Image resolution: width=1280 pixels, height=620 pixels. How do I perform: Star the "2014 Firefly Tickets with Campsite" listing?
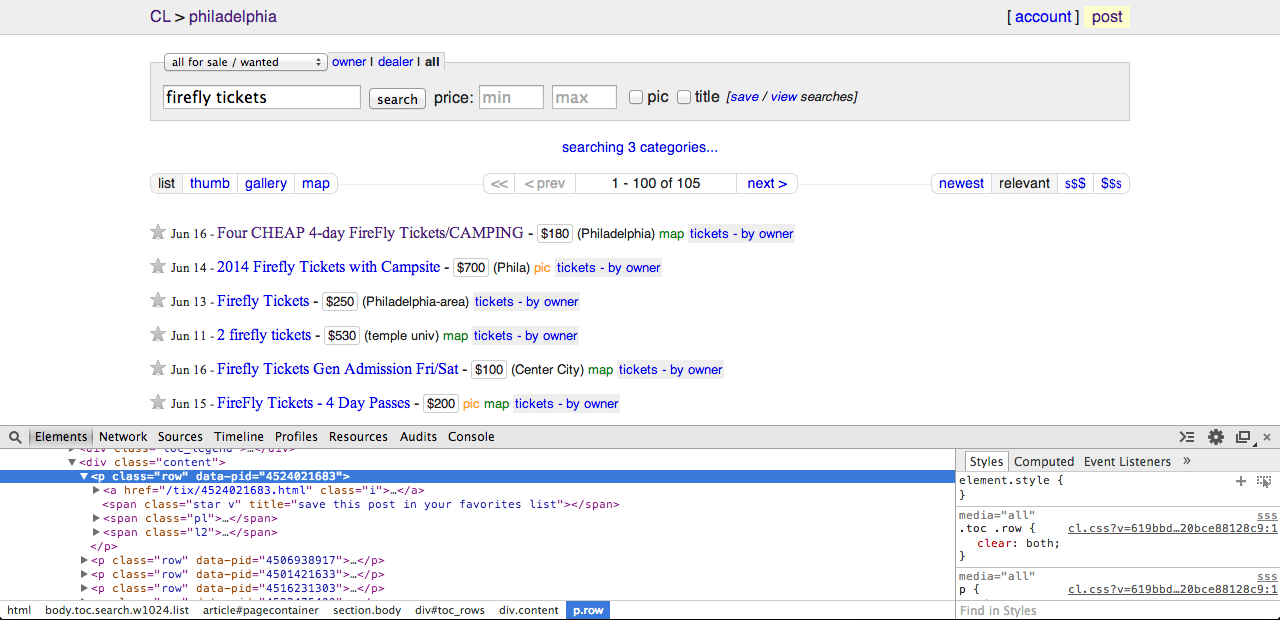click(157, 267)
